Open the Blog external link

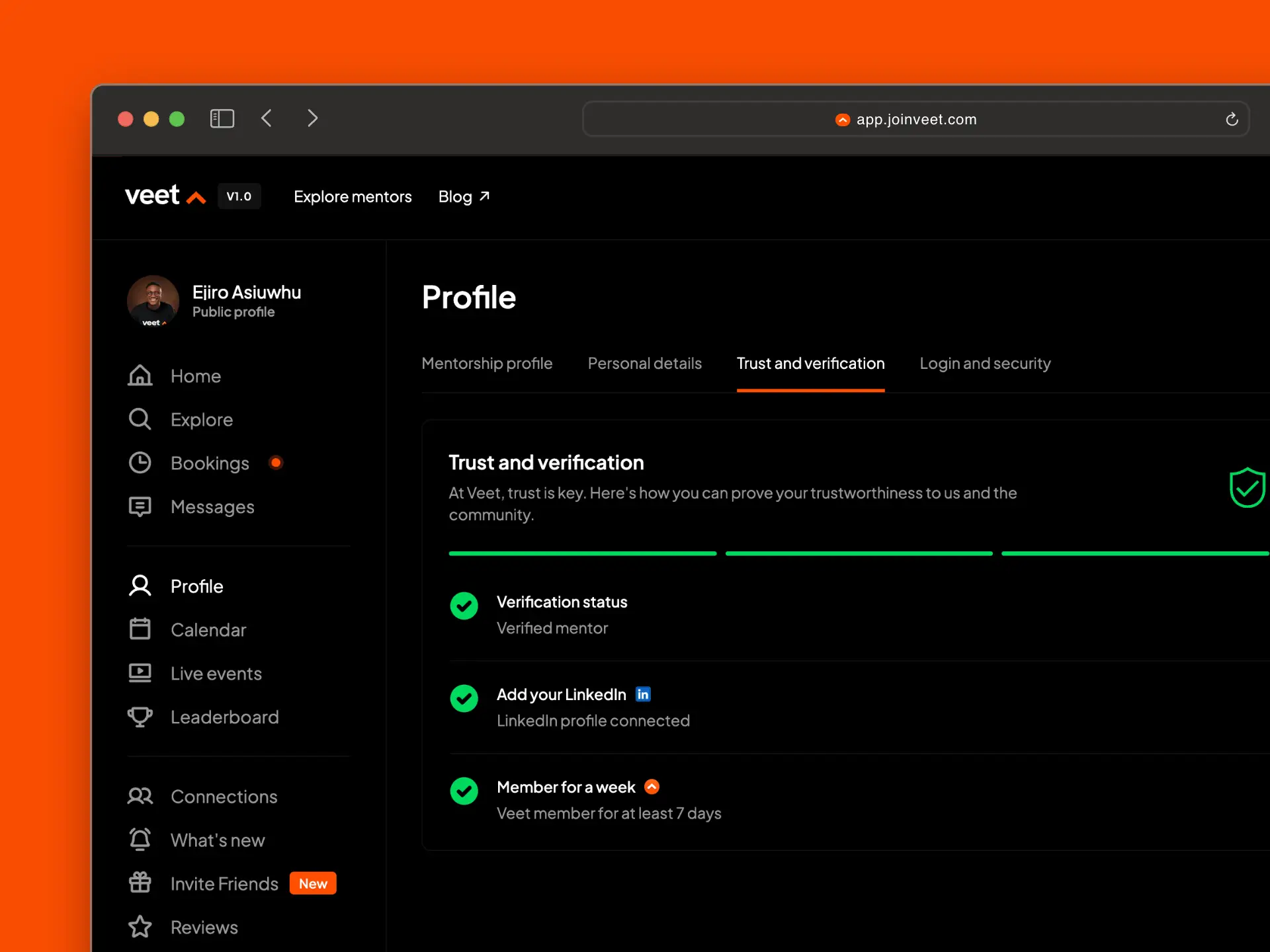coord(464,197)
